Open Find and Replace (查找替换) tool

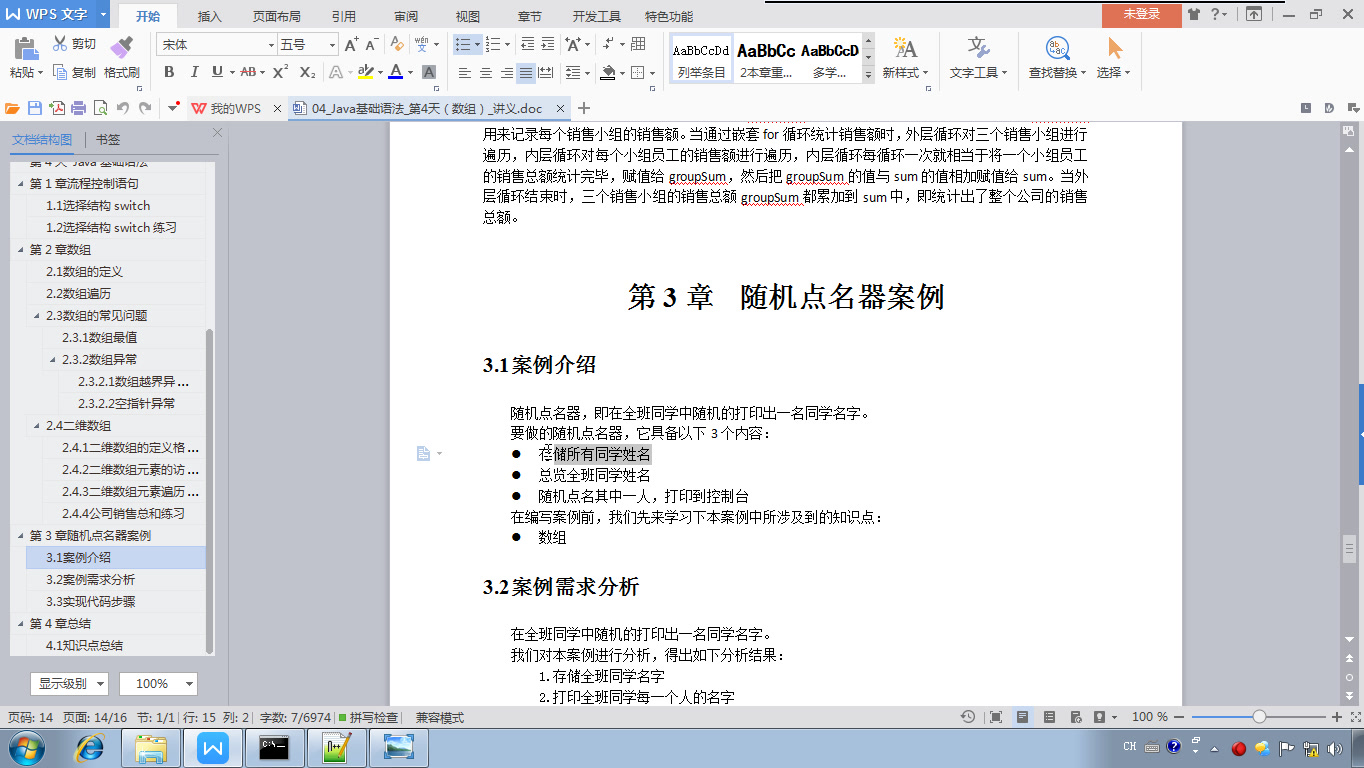pos(1058,58)
